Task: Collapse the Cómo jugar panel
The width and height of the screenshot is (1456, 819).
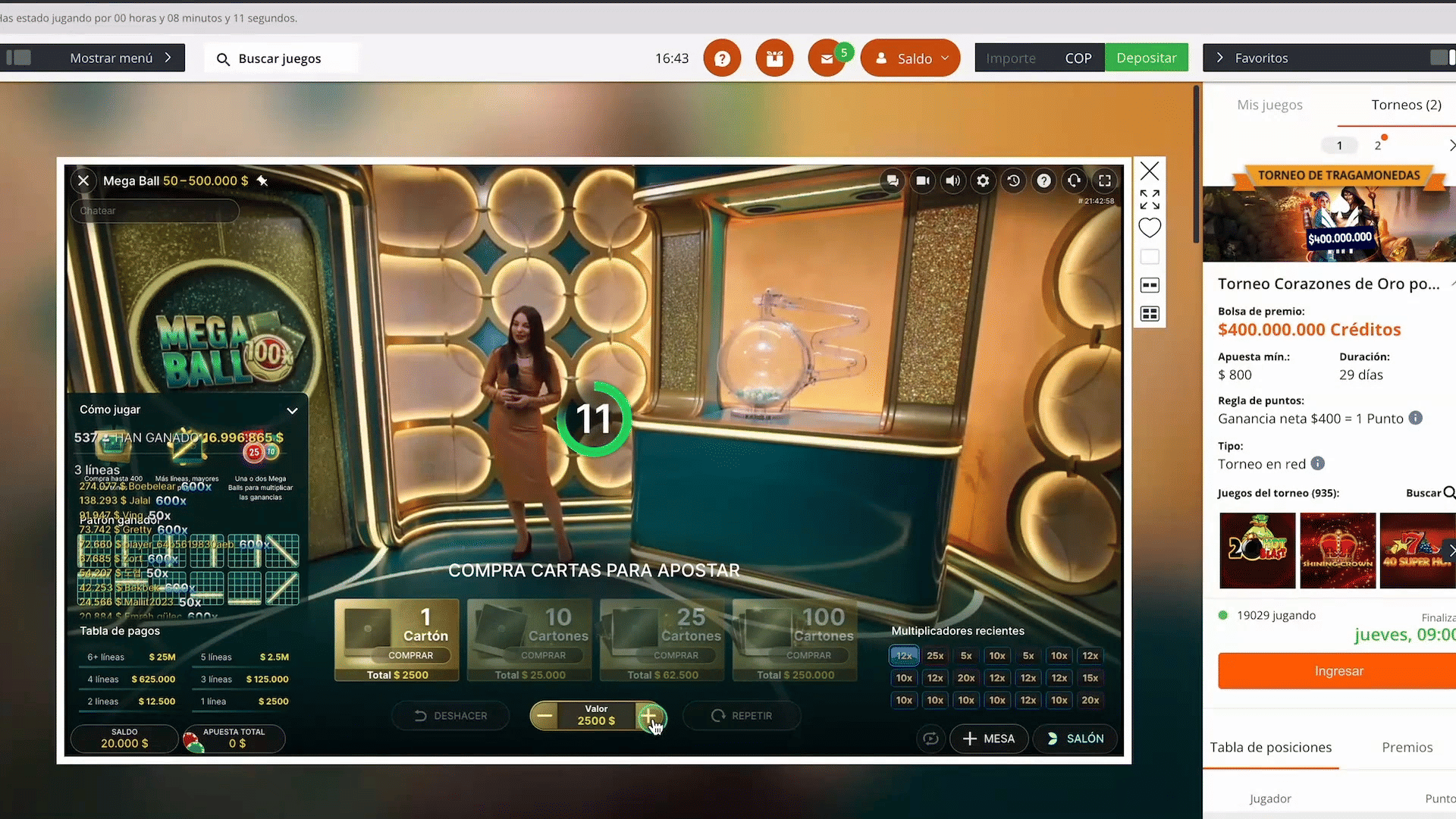Action: [292, 410]
